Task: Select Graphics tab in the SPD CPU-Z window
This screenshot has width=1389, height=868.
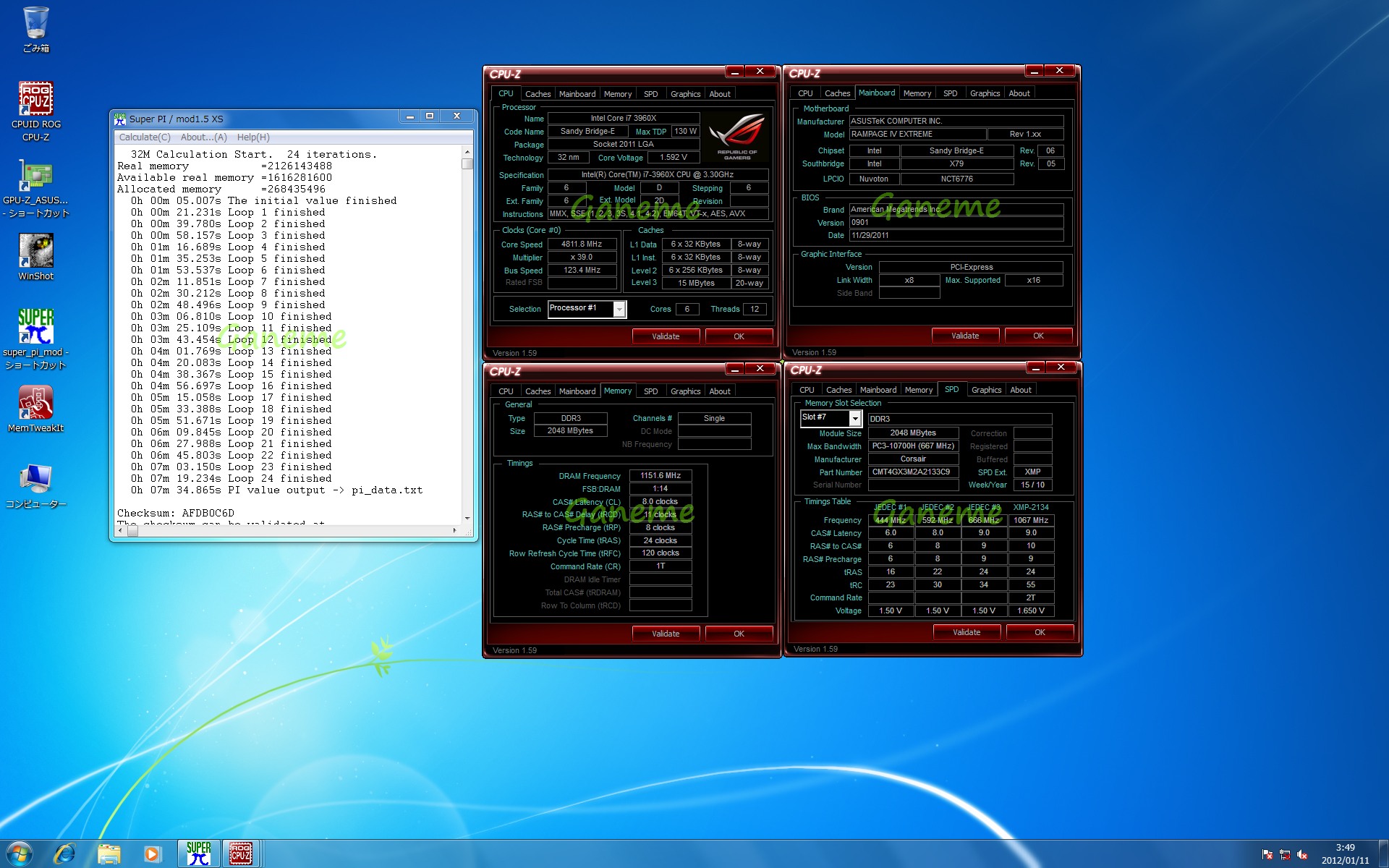Action: coord(986,390)
